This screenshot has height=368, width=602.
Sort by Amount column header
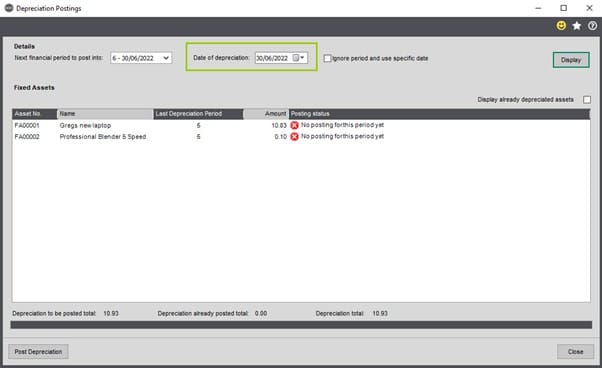coord(266,114)
